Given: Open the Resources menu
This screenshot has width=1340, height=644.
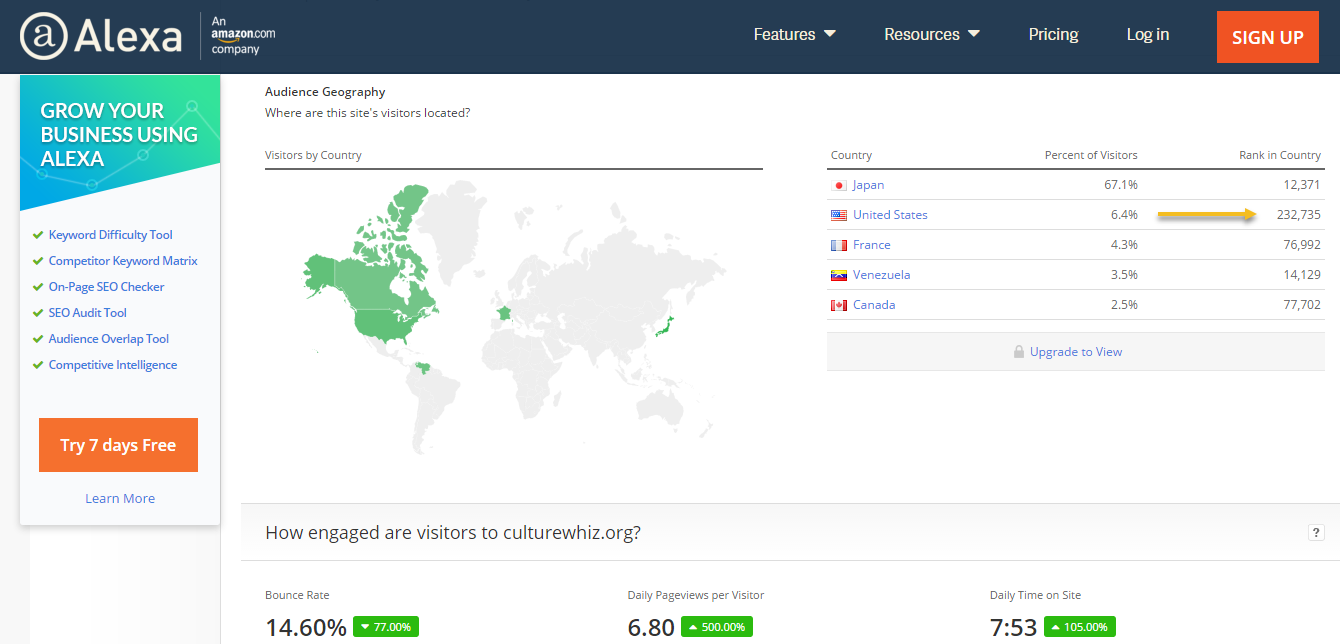Looking at the screenshot, I should pos(932,34).
